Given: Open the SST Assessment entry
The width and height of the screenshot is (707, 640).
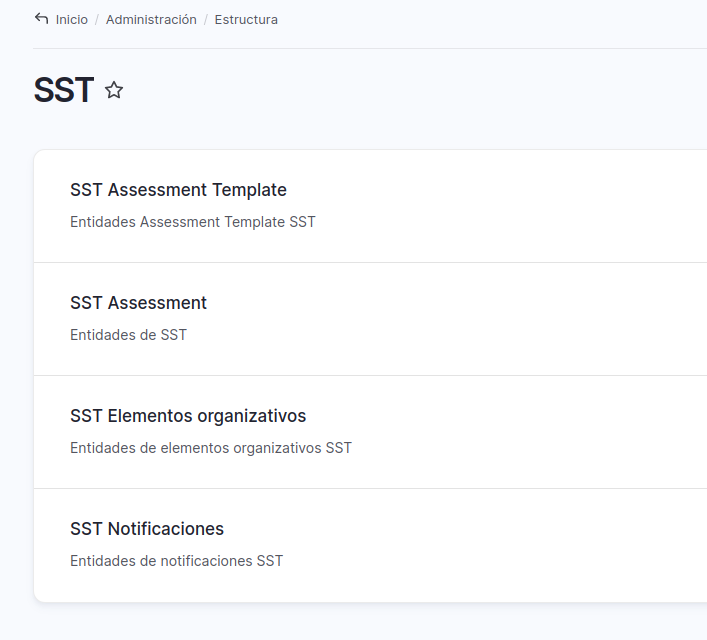Looking at the screenshot, I should click(138, 303).
